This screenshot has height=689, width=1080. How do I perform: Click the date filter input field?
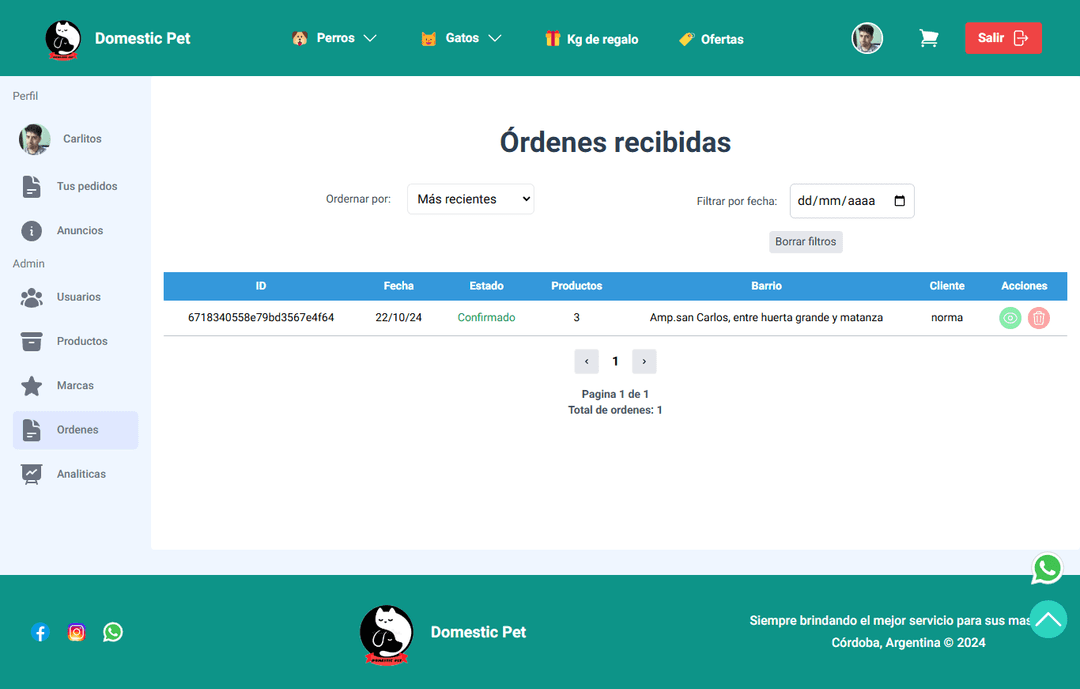click(851, 201)
